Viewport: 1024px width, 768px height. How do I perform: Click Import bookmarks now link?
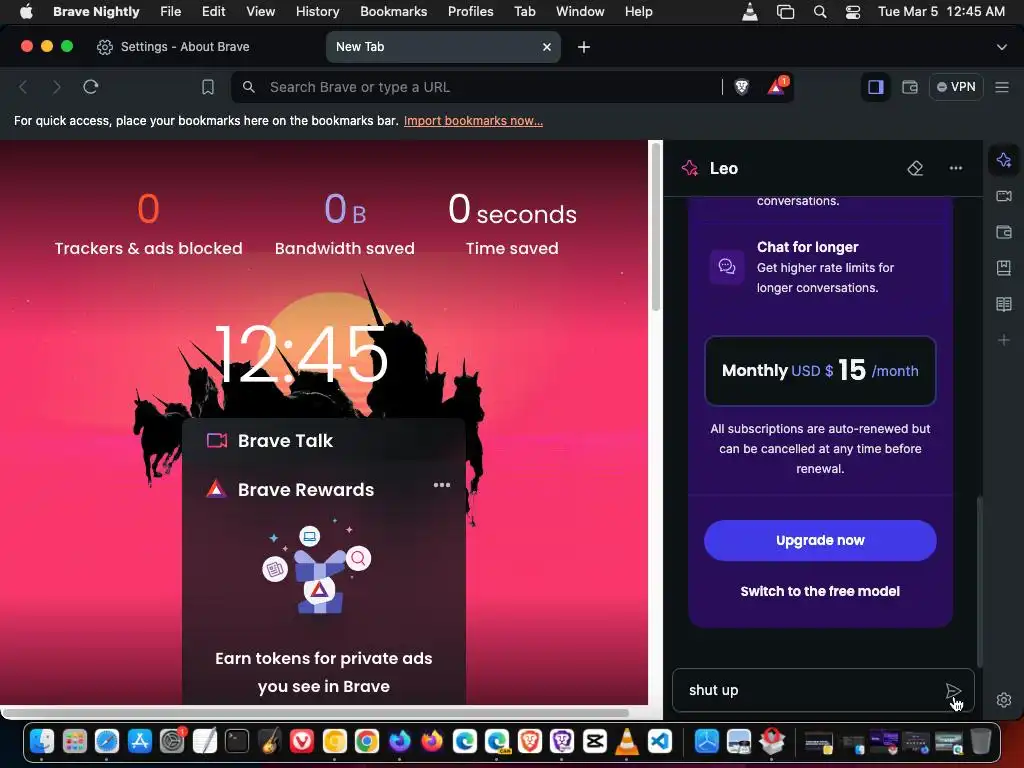(x=473, y=121)
